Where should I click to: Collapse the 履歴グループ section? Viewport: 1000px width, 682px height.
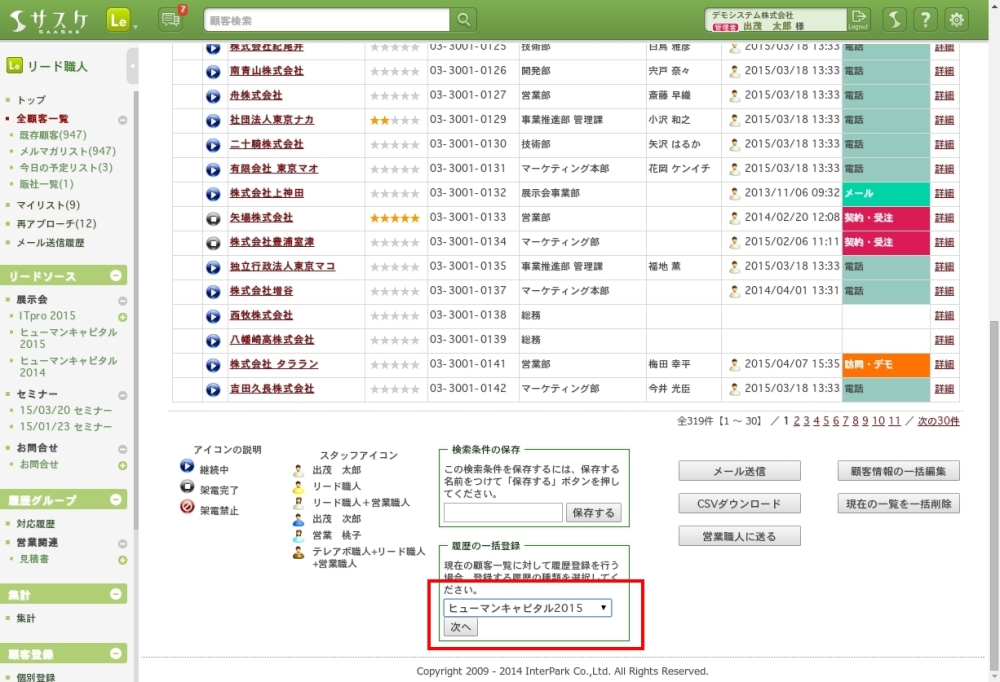point(115,499)
